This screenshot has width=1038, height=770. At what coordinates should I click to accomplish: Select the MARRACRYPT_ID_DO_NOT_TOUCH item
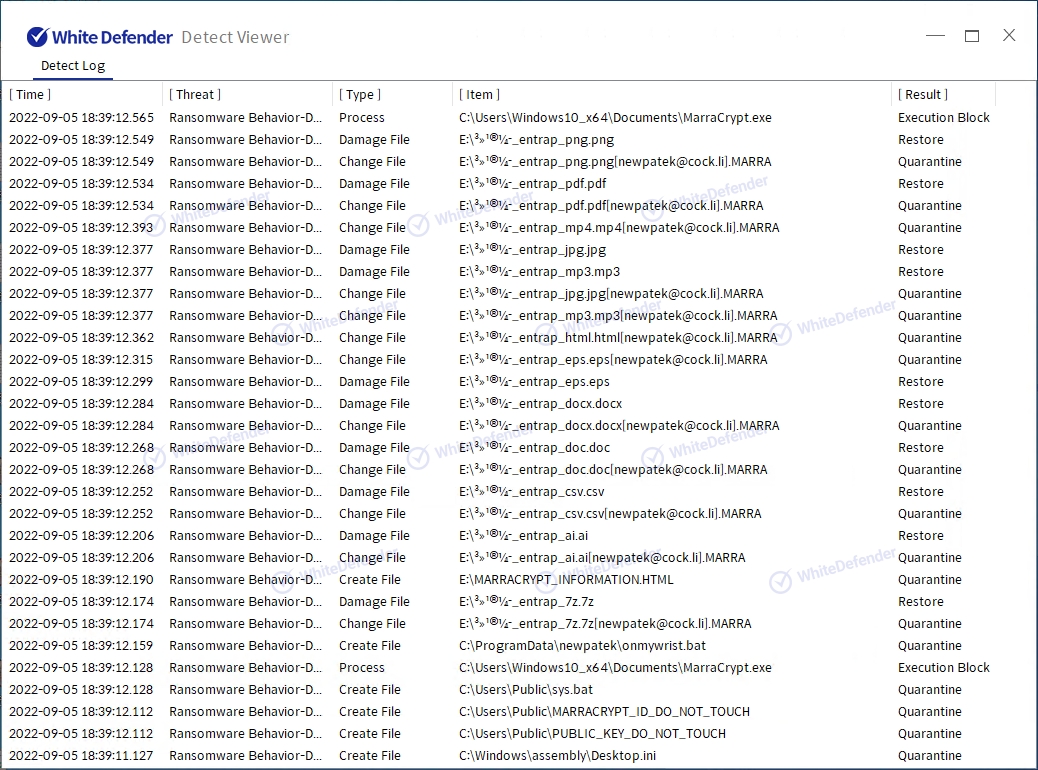(604, 712)
